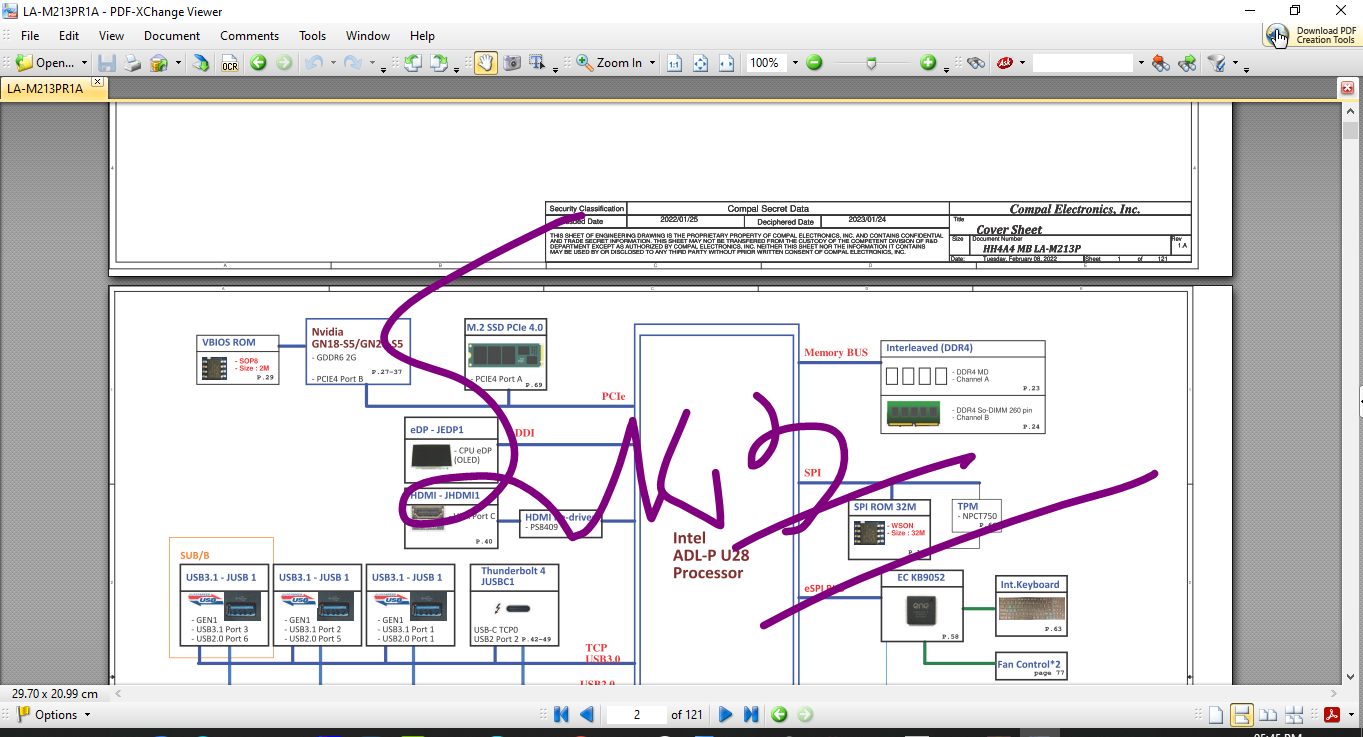Select the Hand tool
The height and width of the screenshot is (737, 1363).
pos(485,63)
